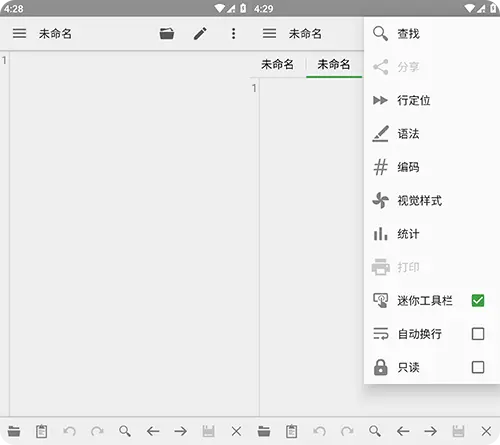Screen dimensions: 500x445
Task: Enable the 自动换行 word wrap checkbox
Action: click(x=478, y=334)
